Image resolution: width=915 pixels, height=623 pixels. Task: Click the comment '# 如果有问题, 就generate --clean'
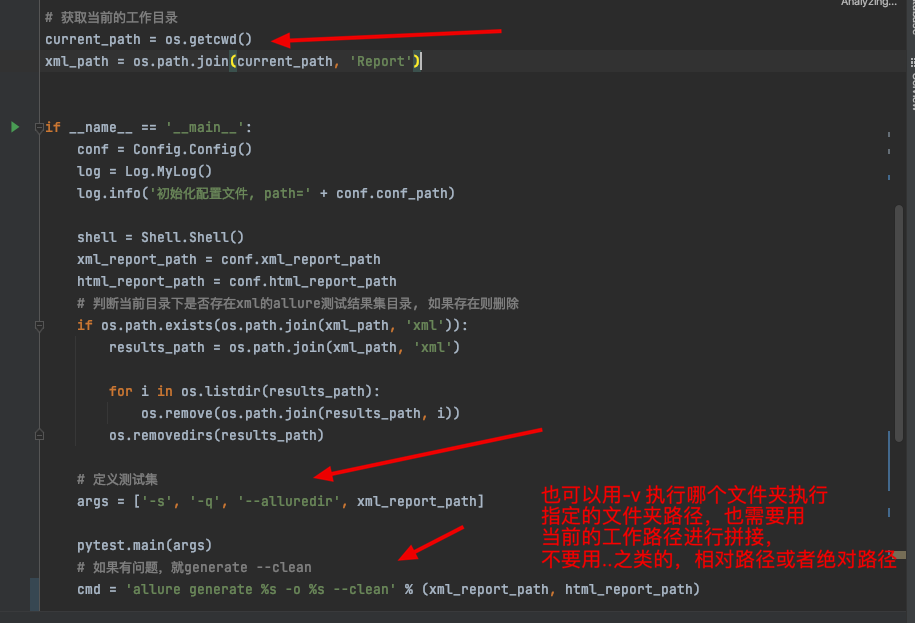(x=194, y=568)
